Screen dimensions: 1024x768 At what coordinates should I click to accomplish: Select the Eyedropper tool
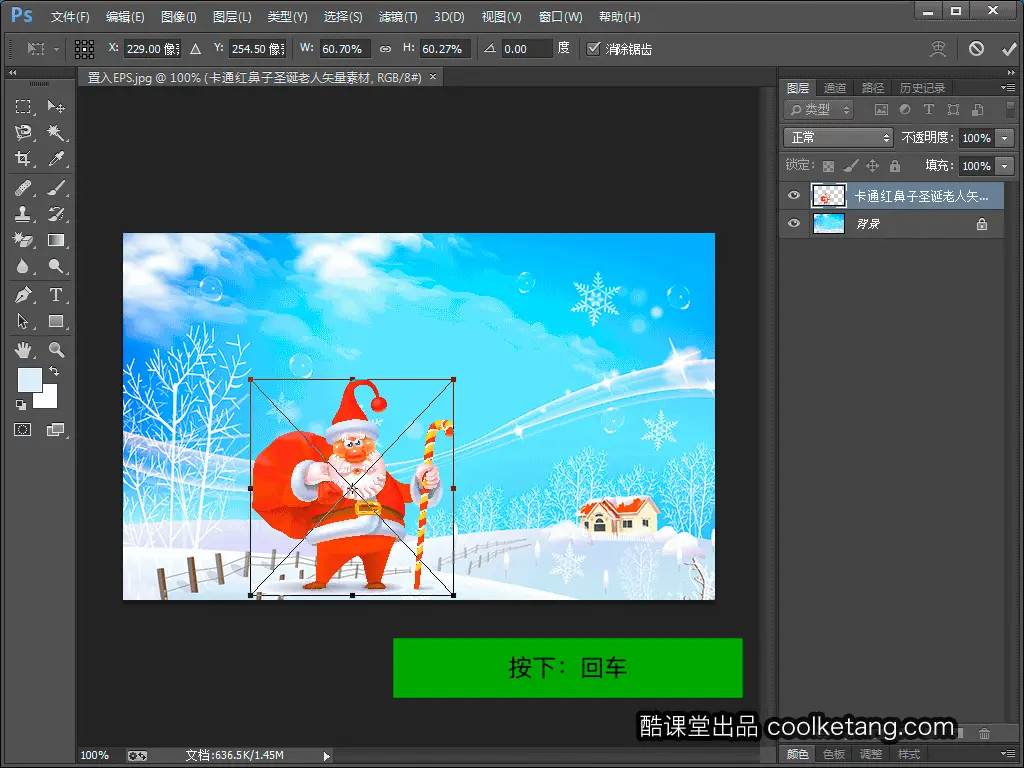click(56, 159)
